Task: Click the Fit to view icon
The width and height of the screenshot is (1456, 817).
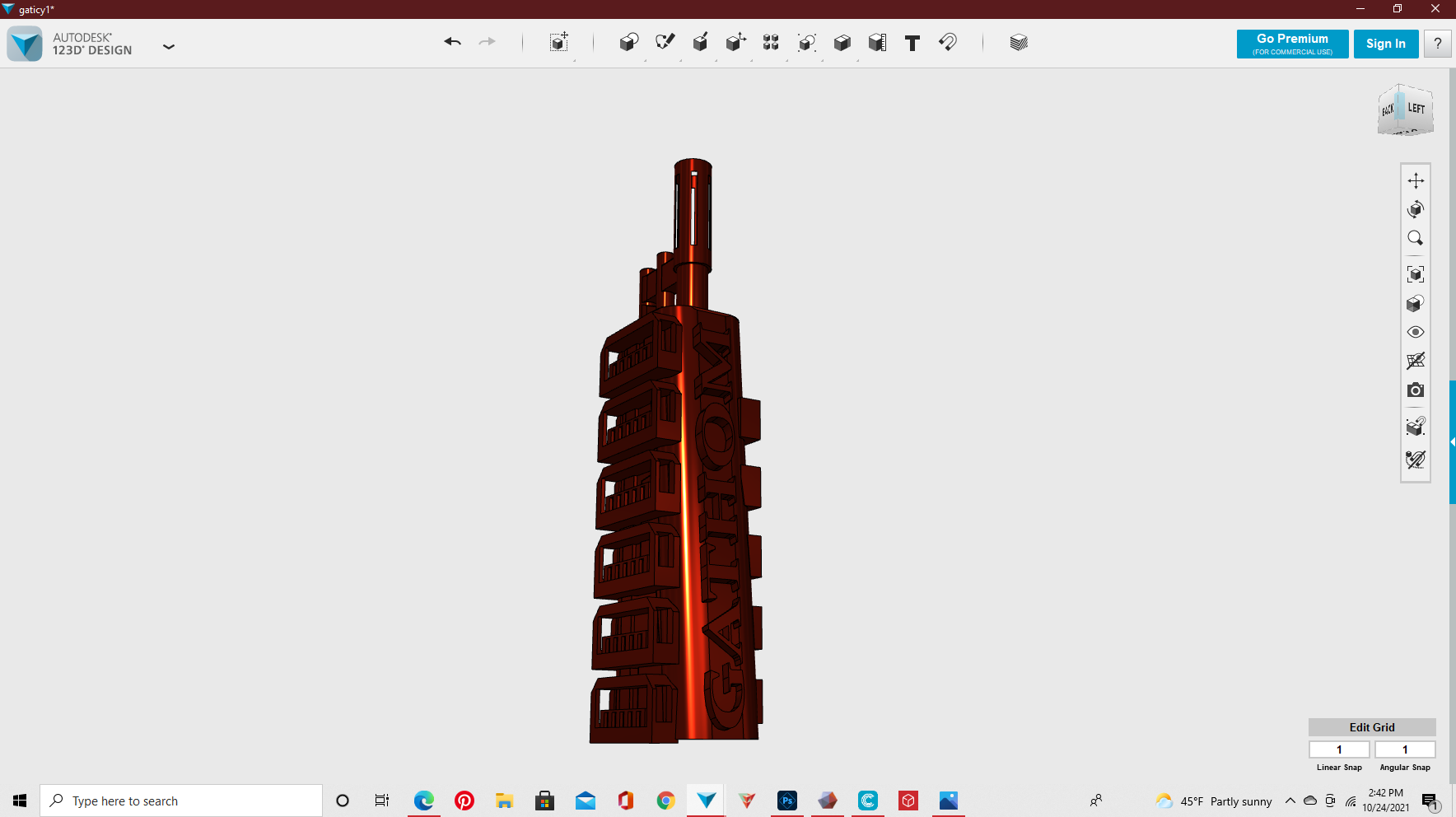Action: tap(1416, 274)
